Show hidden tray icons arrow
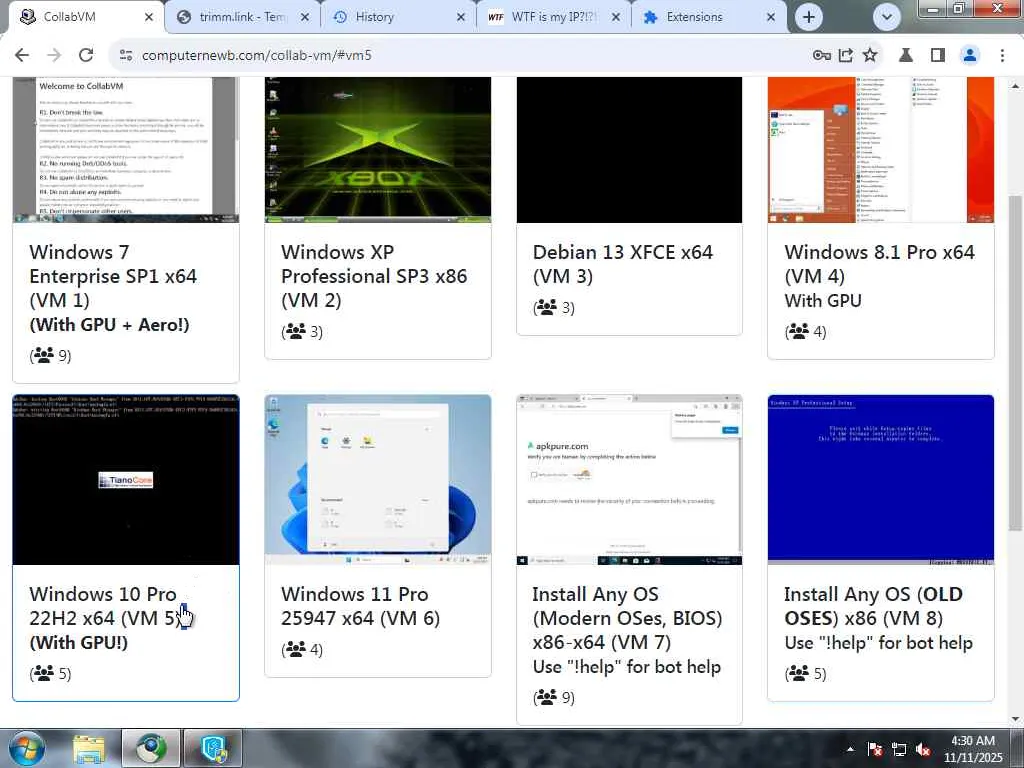 coord(850,749)
